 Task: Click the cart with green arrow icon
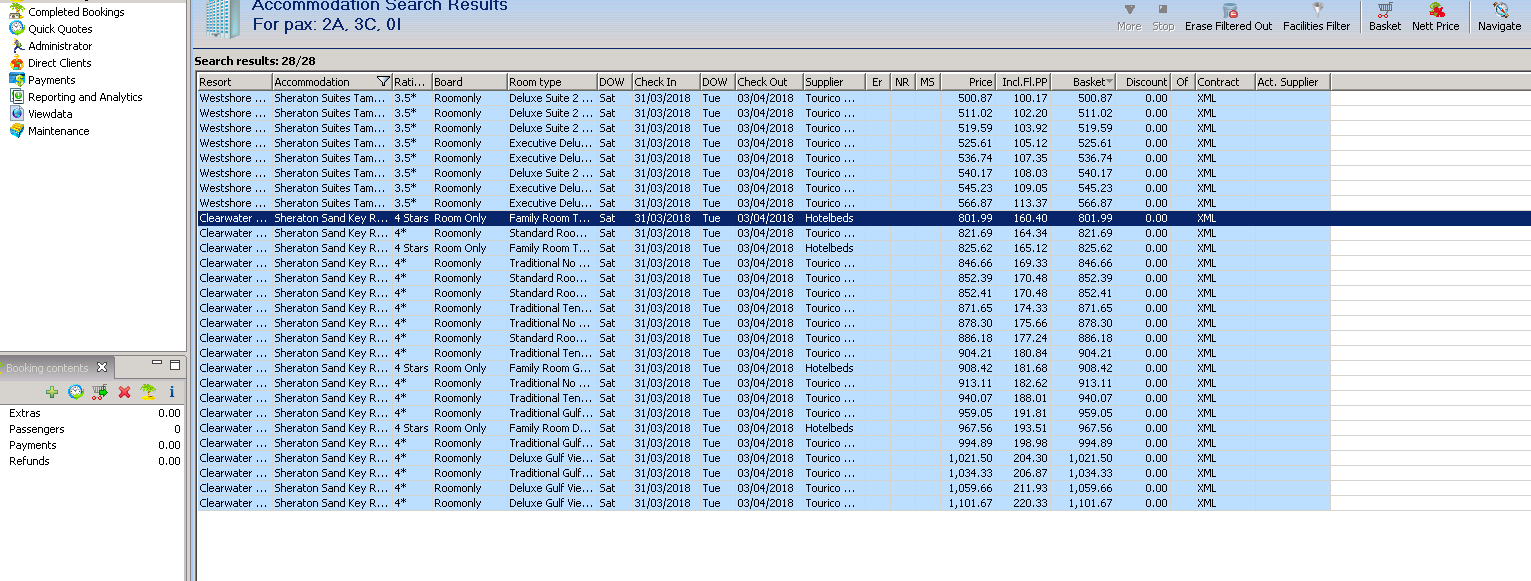(100, 392)
